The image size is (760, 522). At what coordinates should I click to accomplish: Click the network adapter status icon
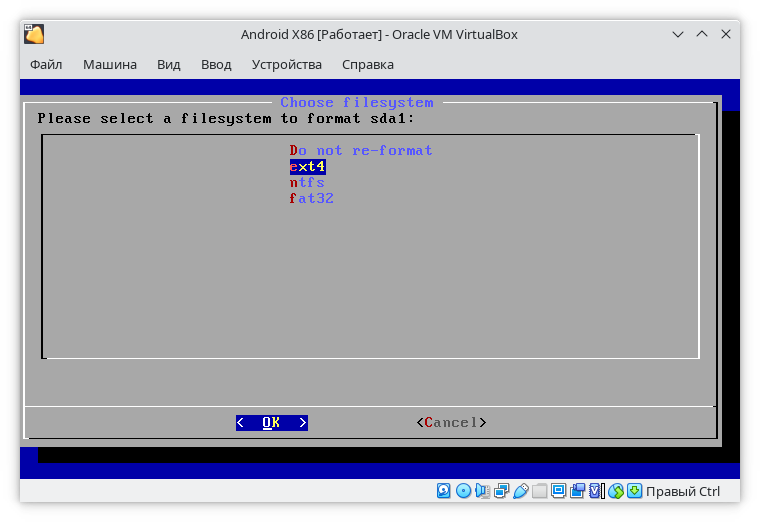[501, 491]
